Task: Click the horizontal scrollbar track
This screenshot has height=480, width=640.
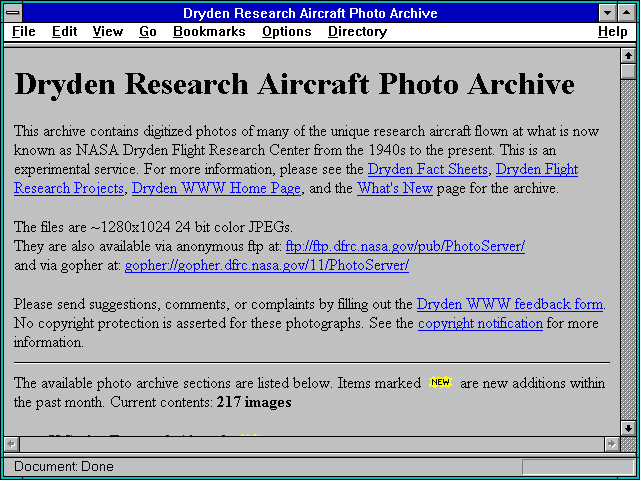Action: coord(311,444)
